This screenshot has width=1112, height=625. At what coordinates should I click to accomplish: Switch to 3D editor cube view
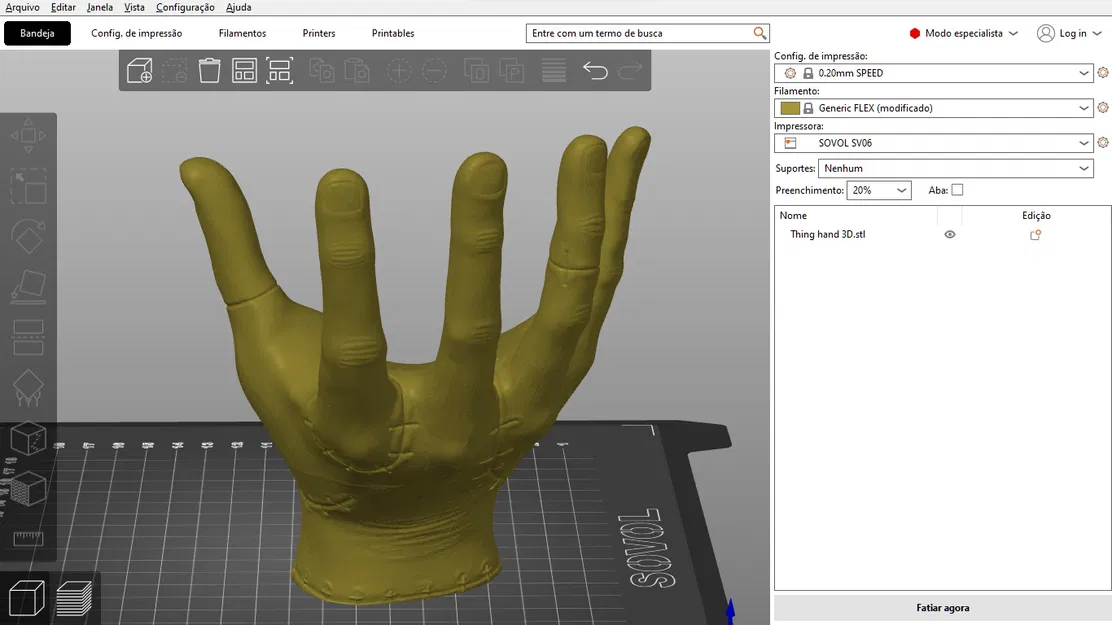pyautogui.click(x=26, y=598)
